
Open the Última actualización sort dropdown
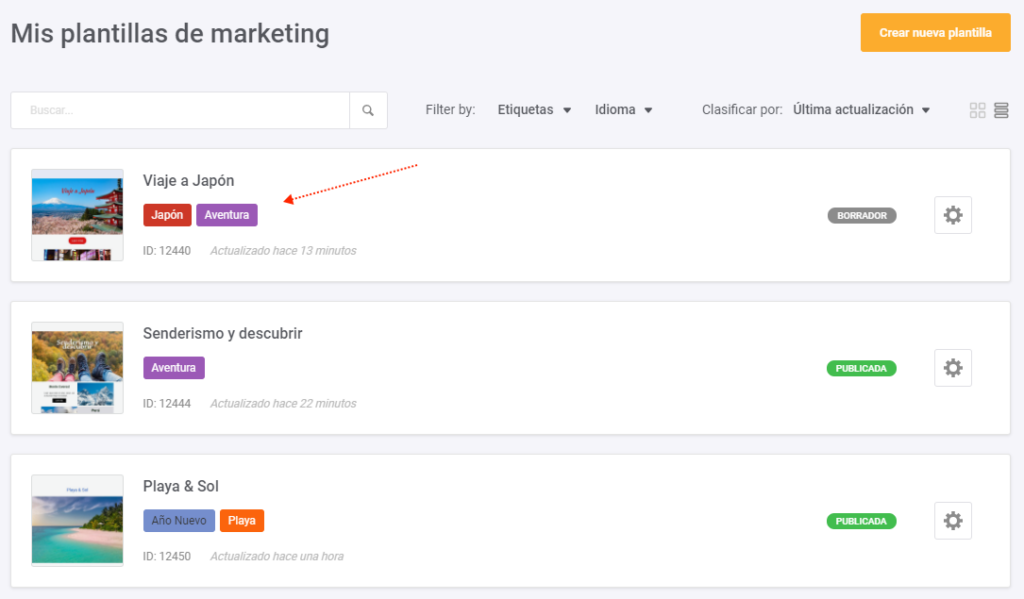coord(861,110)
